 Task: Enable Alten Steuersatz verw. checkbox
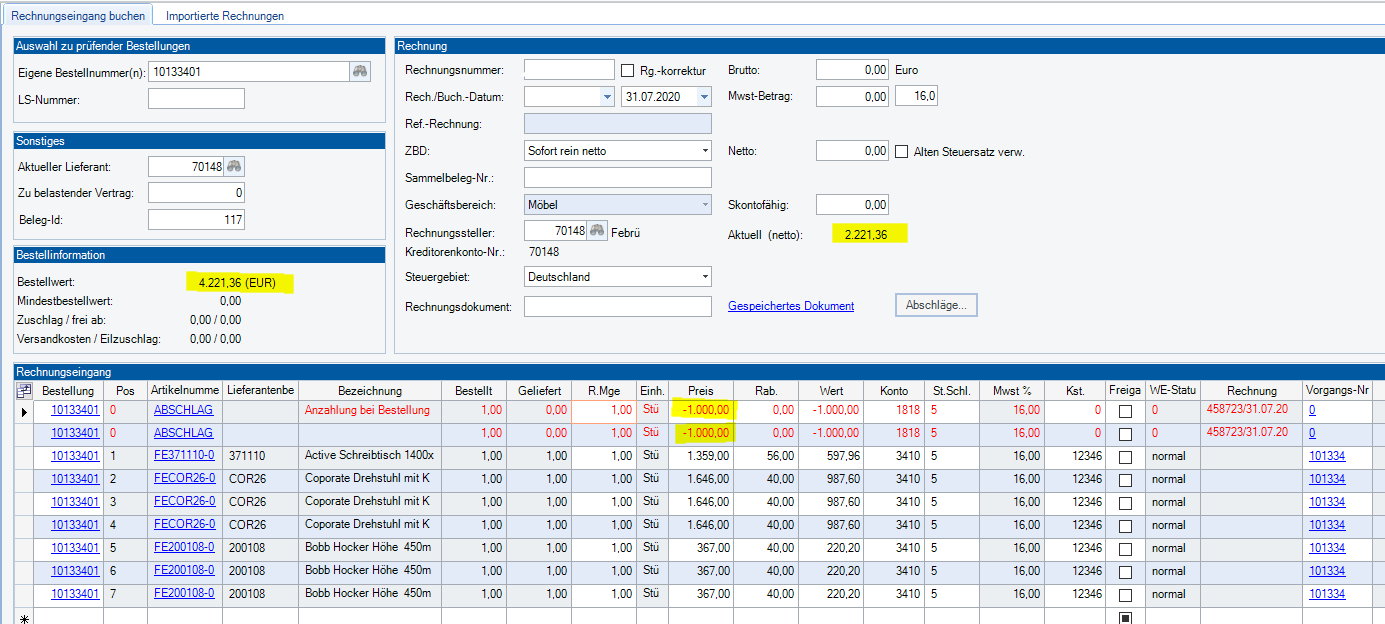click(x=902, y=152)
